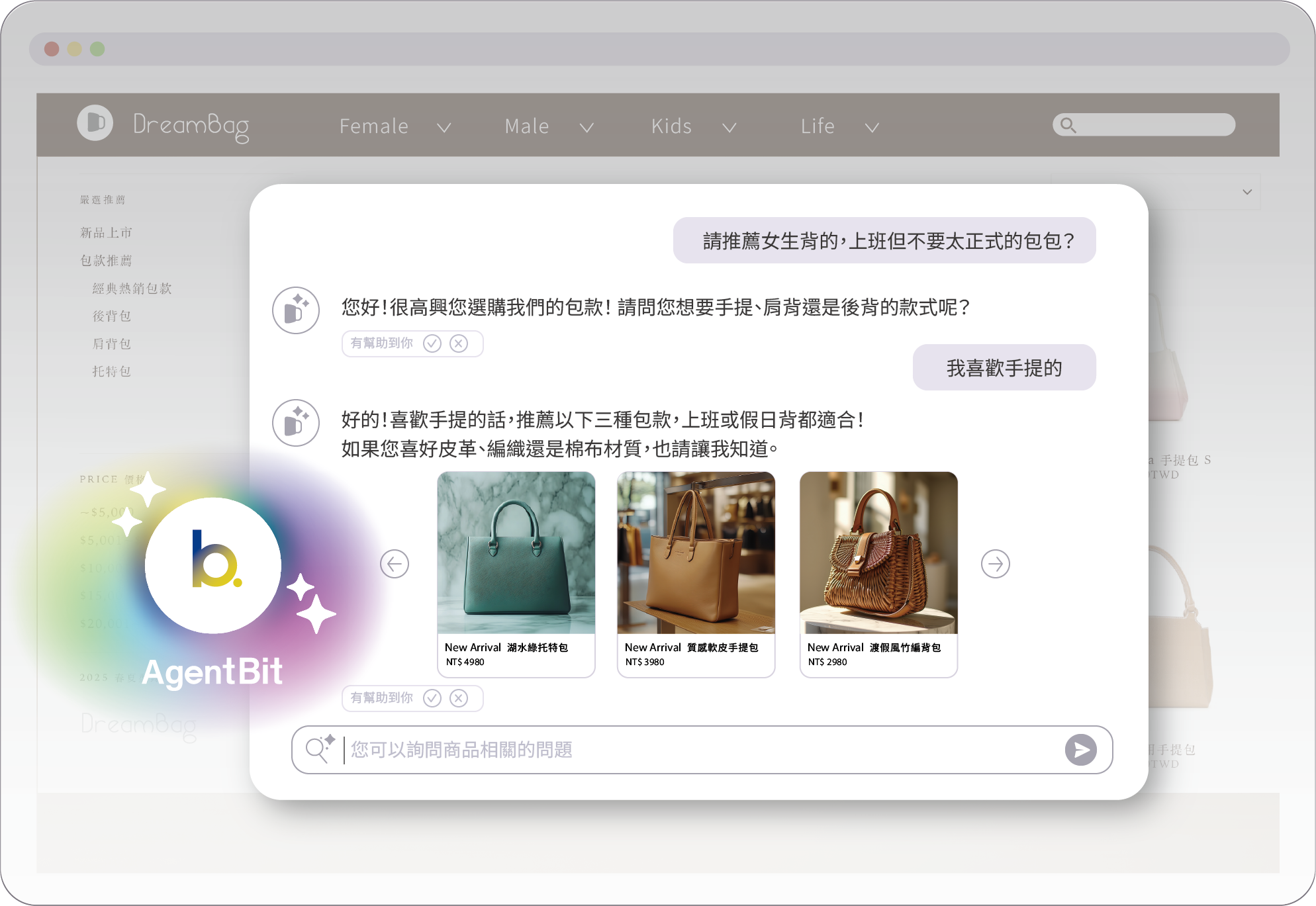
Task: Click the DreamBag logo icon
Action: (x=95, y=123)
